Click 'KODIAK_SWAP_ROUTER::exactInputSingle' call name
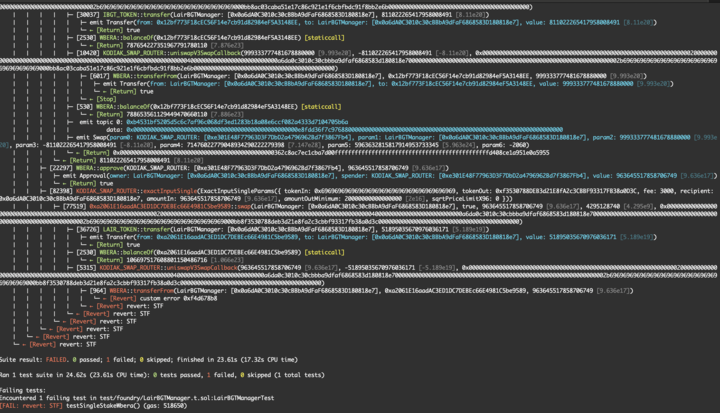Viewport: 720px width, 413px height. (136, 191)
